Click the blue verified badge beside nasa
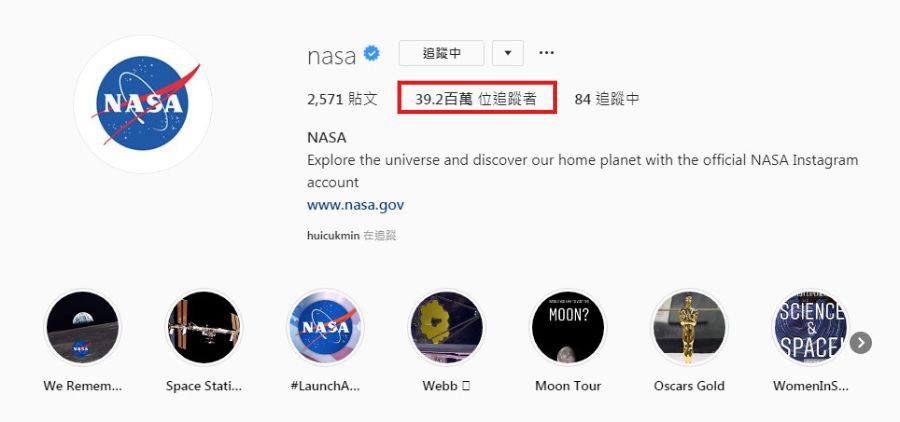Image resolution: width=900 pixels, height=422 pixels. pyautogui.click(x=372, y=54)
